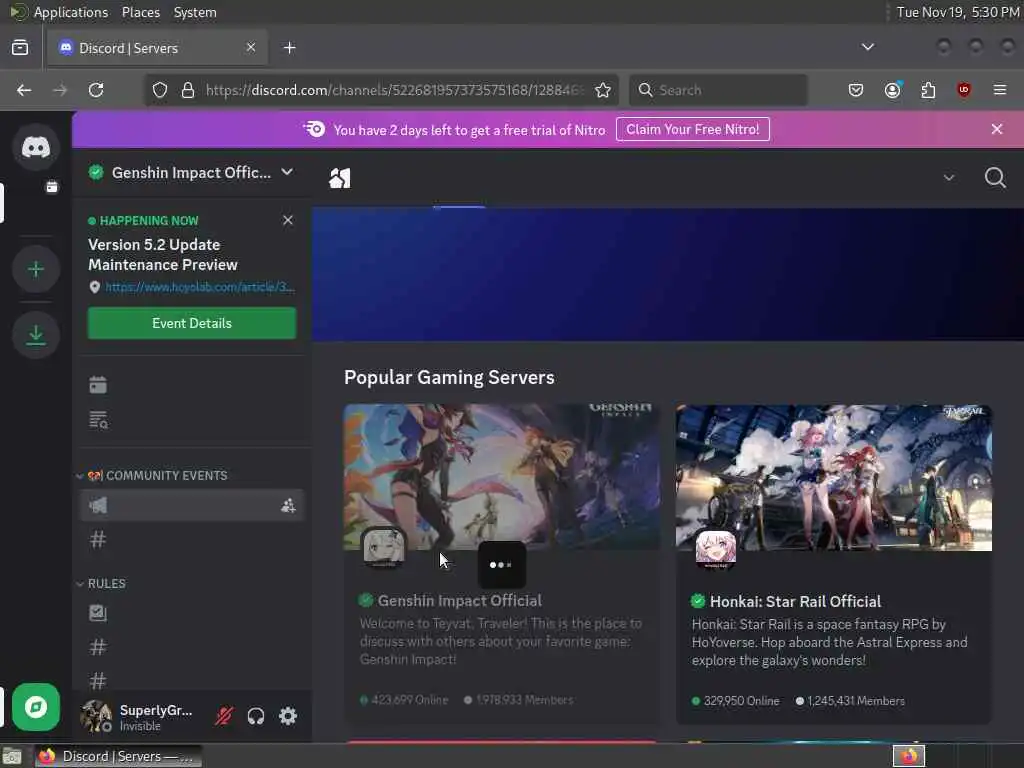Click the Add a Server plus icon
Screen dimensions: 1024x768
click(36, 269)
